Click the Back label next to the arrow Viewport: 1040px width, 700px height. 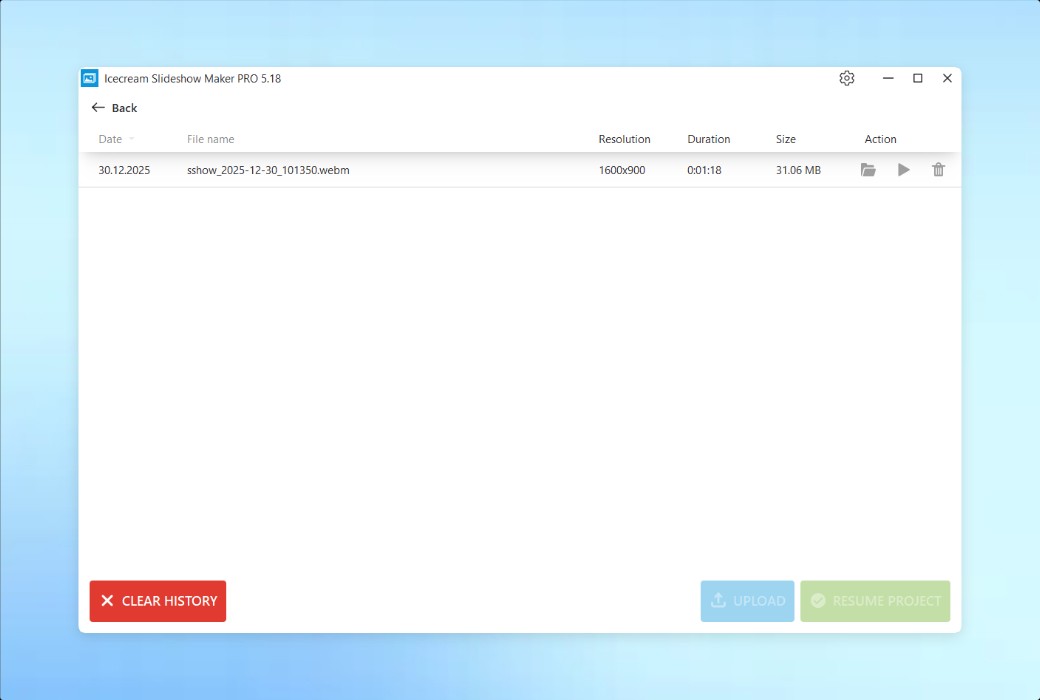[x=122, y=107]
